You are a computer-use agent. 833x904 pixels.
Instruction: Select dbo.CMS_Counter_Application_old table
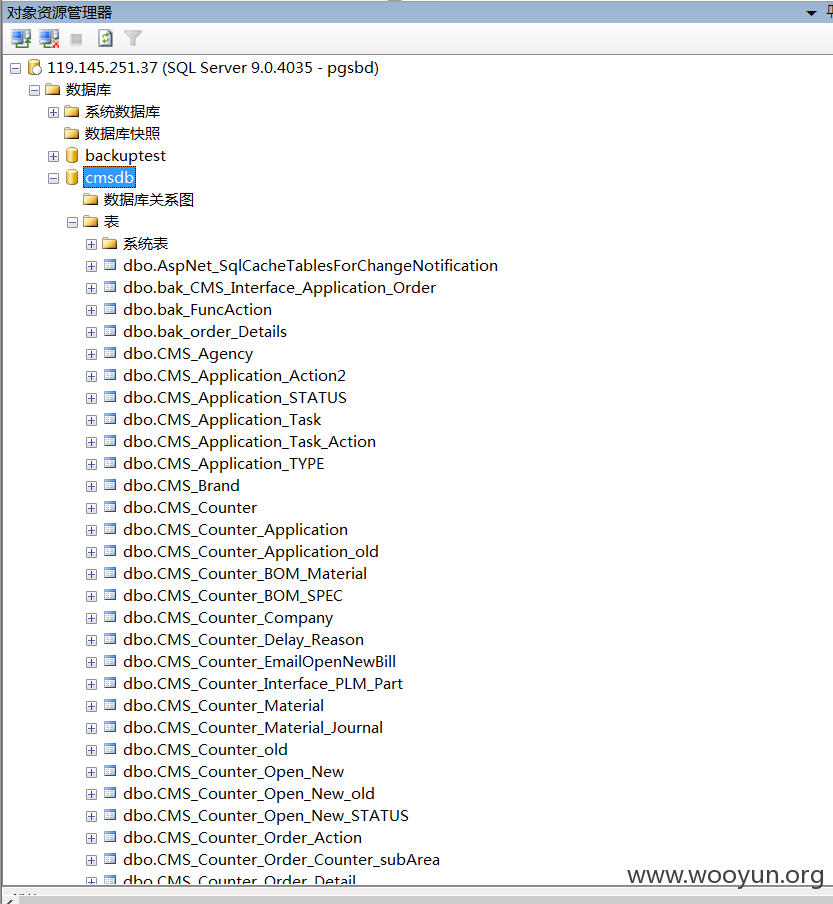[x=251, y=552]
